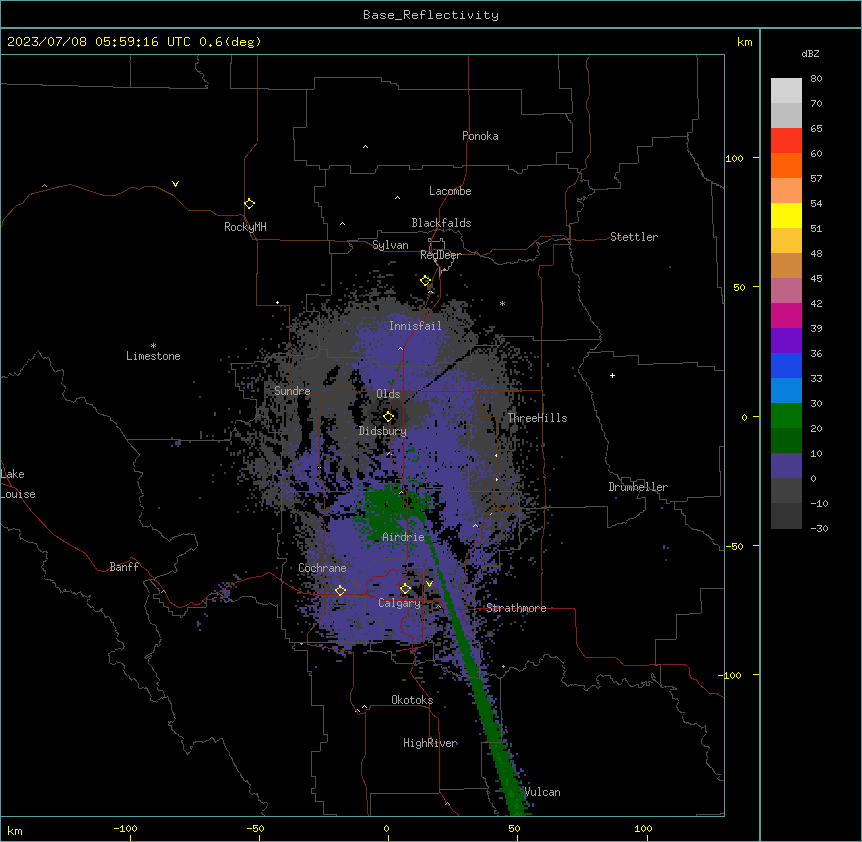Click the ThreeHills label
The image size is (862, 842).
537,418
